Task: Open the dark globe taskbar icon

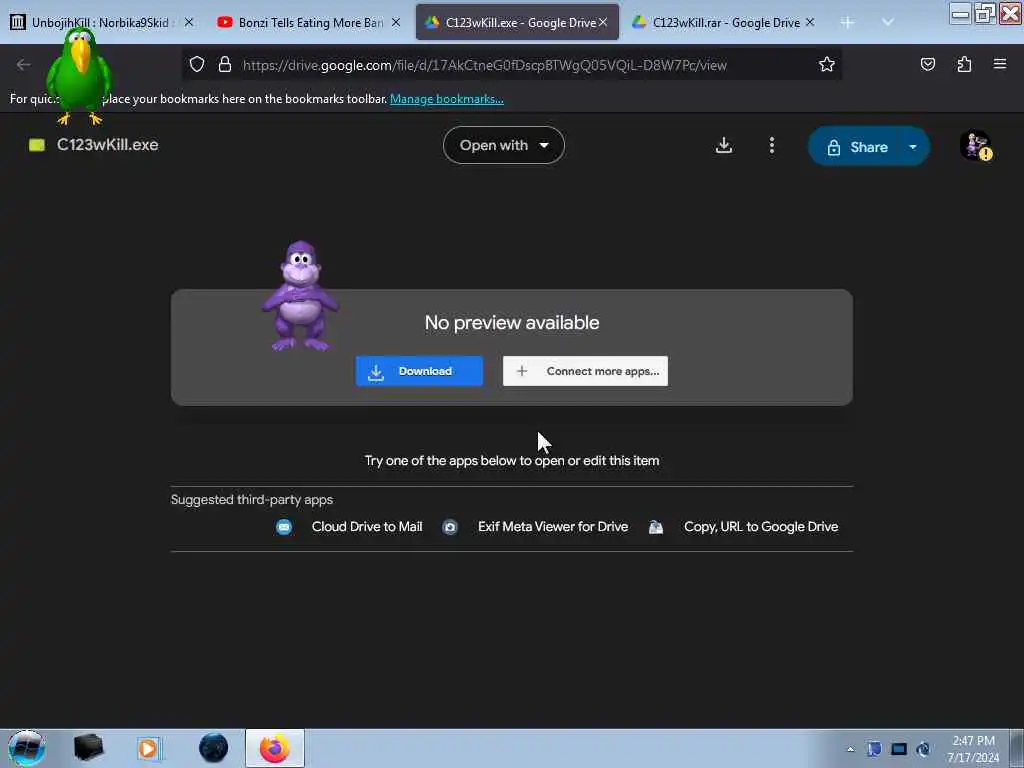Action: 213,748
